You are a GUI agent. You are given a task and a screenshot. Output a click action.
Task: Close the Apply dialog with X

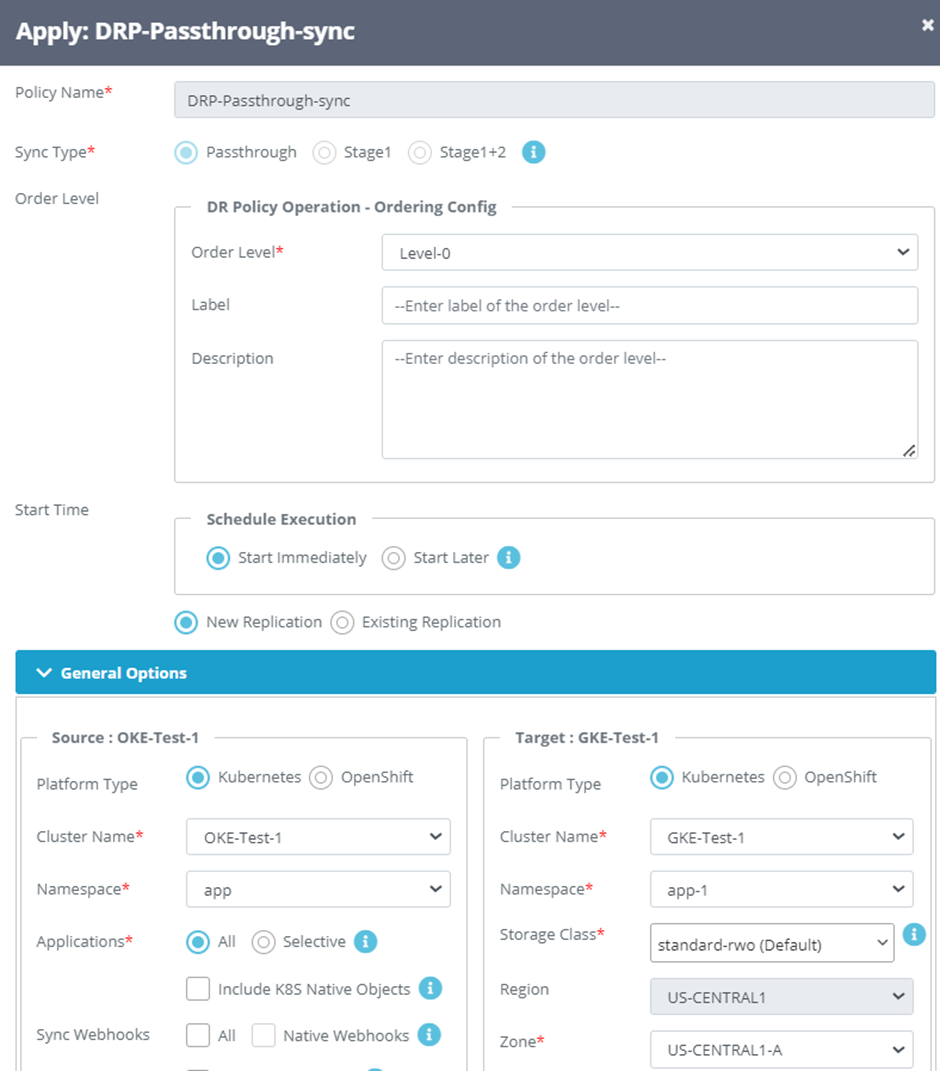(927, 25)
